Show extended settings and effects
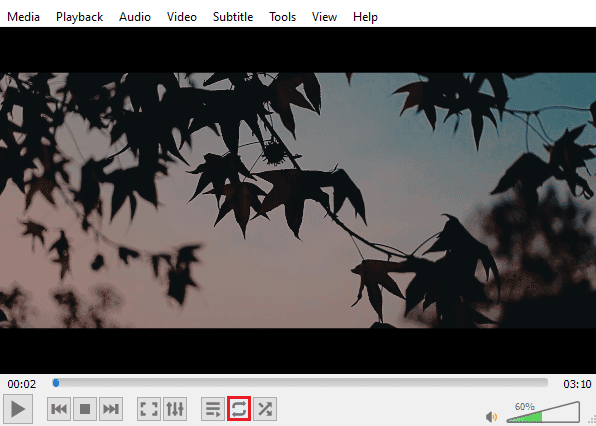 pos(175,409)
